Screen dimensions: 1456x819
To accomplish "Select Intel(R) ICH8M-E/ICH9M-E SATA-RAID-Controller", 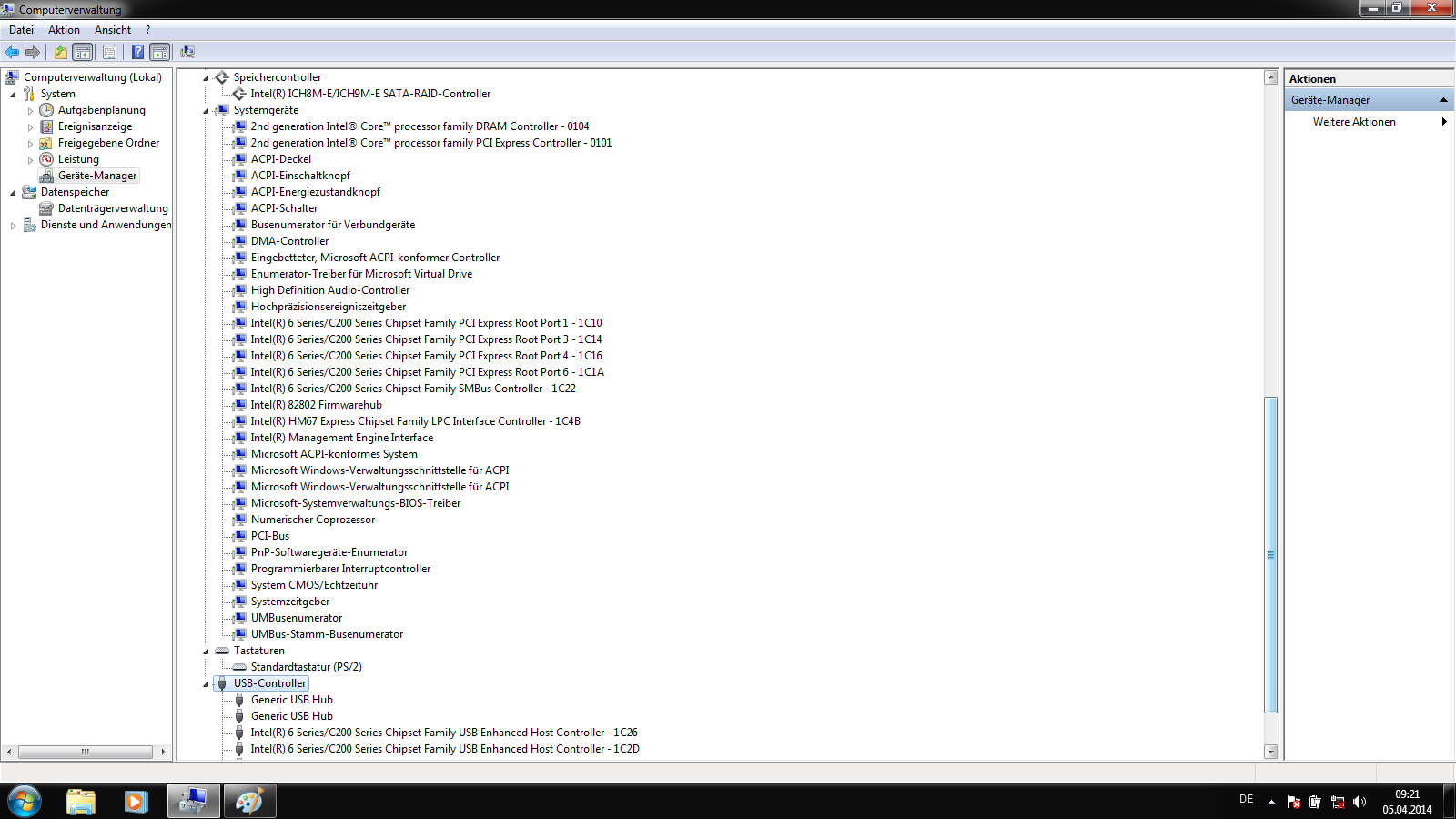I will [370, 94].
